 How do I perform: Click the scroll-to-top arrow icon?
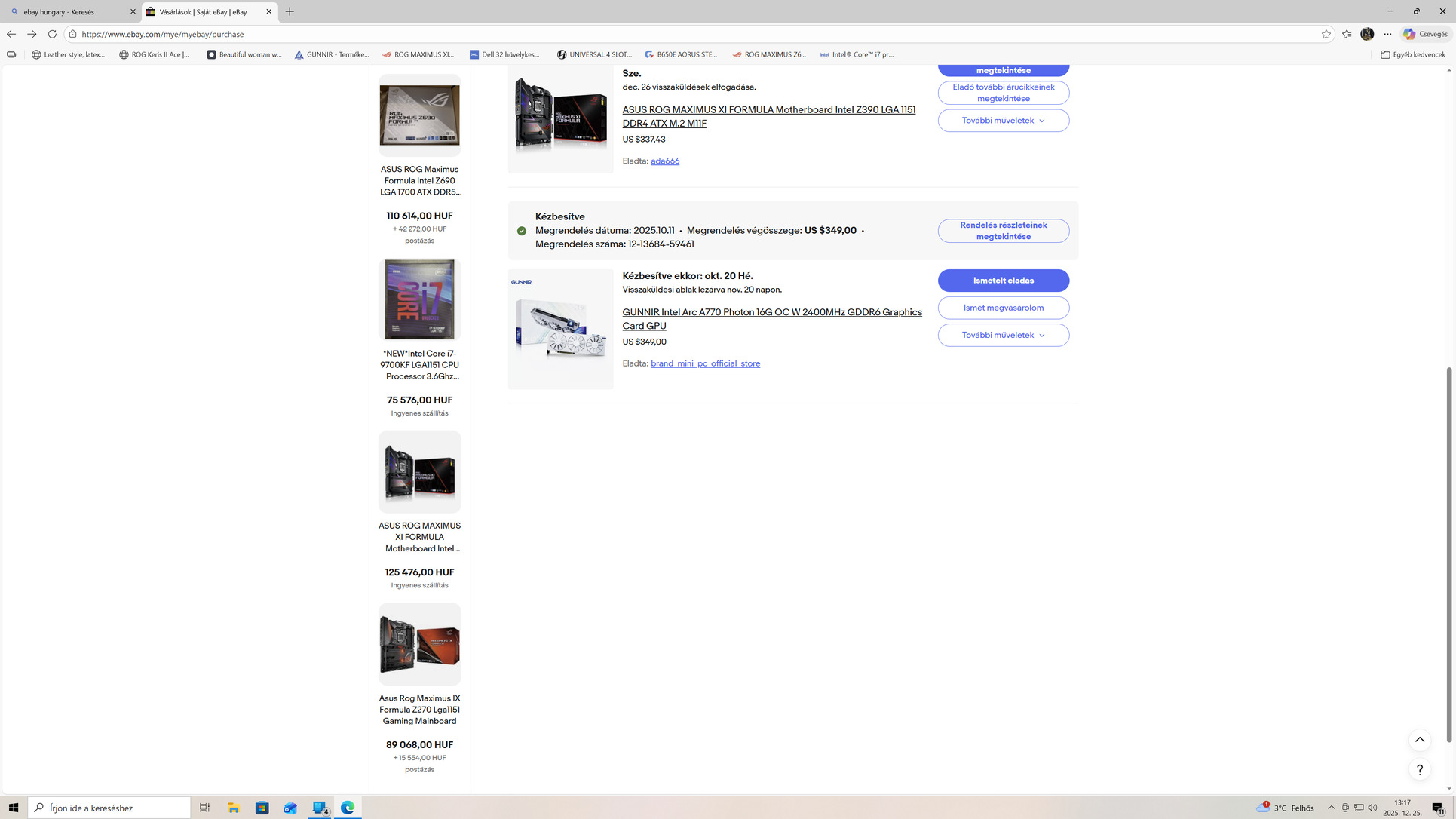coord(1419,740)
